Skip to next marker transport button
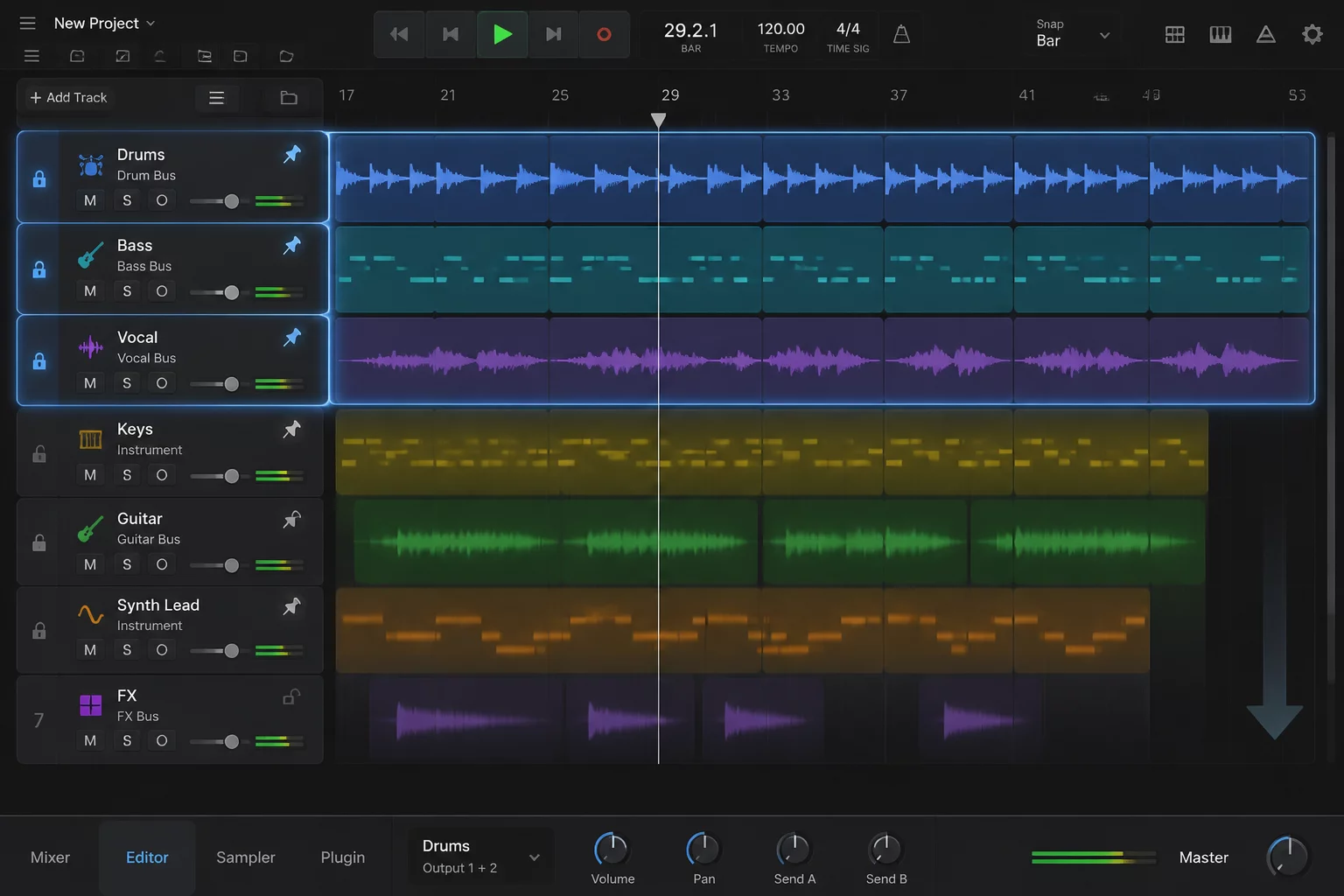Image resolution: width=1344 pixels, height=896 pixels. click(553, 34)
